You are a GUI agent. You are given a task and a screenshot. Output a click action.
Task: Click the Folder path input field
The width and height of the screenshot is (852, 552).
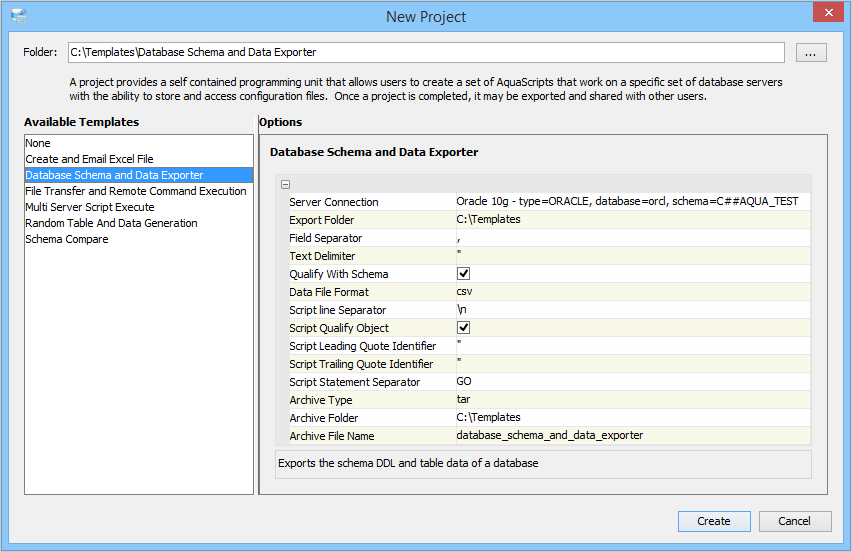(425, 52)
